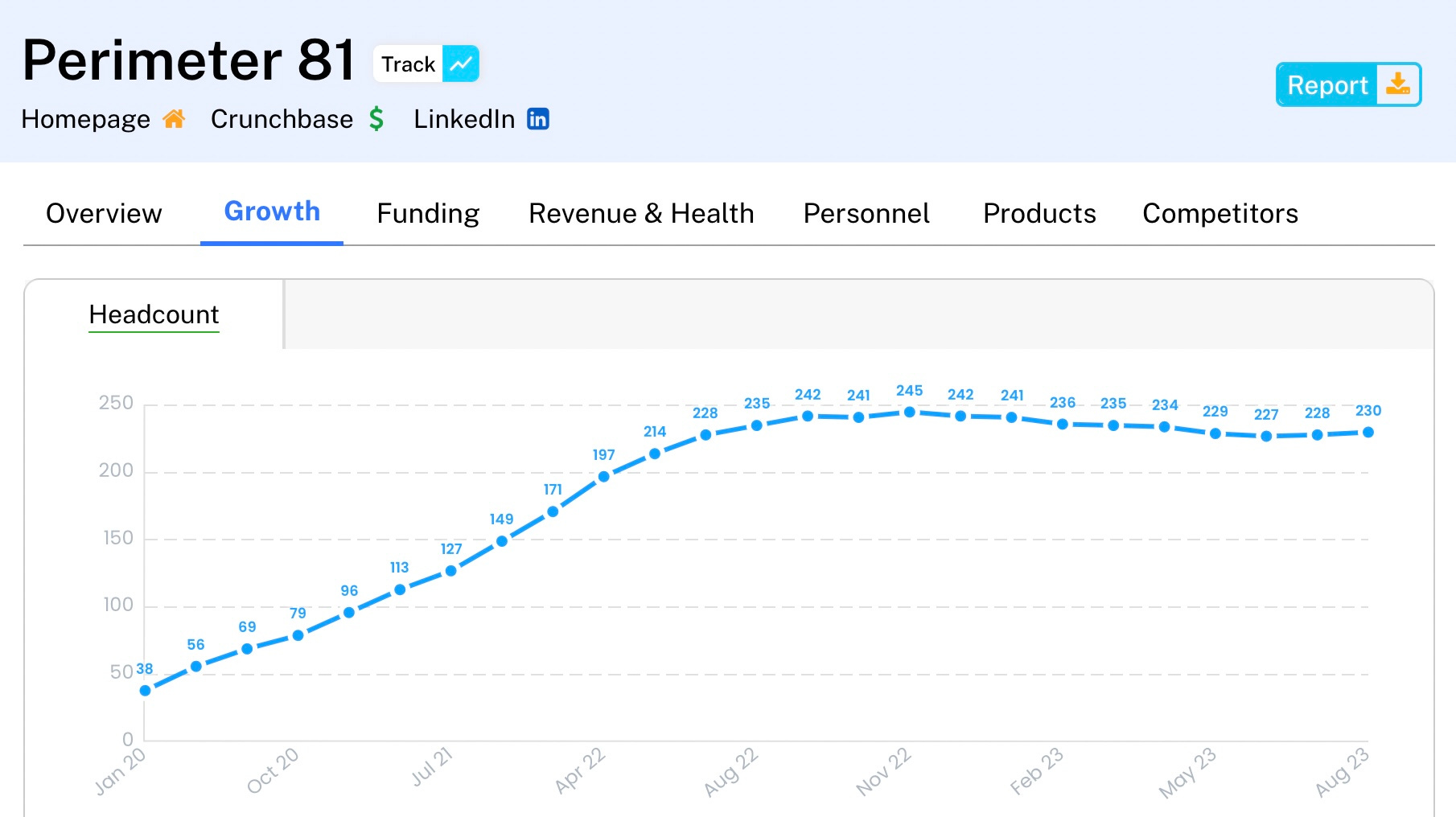Go to the Personnel tab
This screenshot has height=817, width=1456.
click(866, 213)
